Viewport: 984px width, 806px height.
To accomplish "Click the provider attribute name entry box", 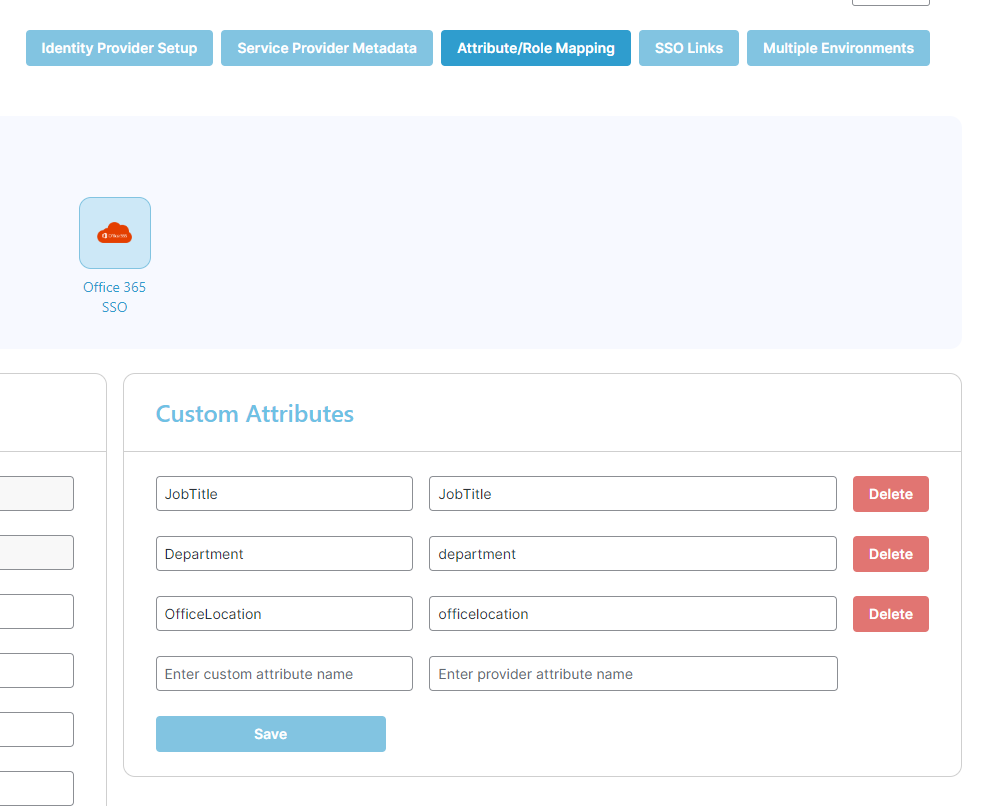I will pos(632,673).
